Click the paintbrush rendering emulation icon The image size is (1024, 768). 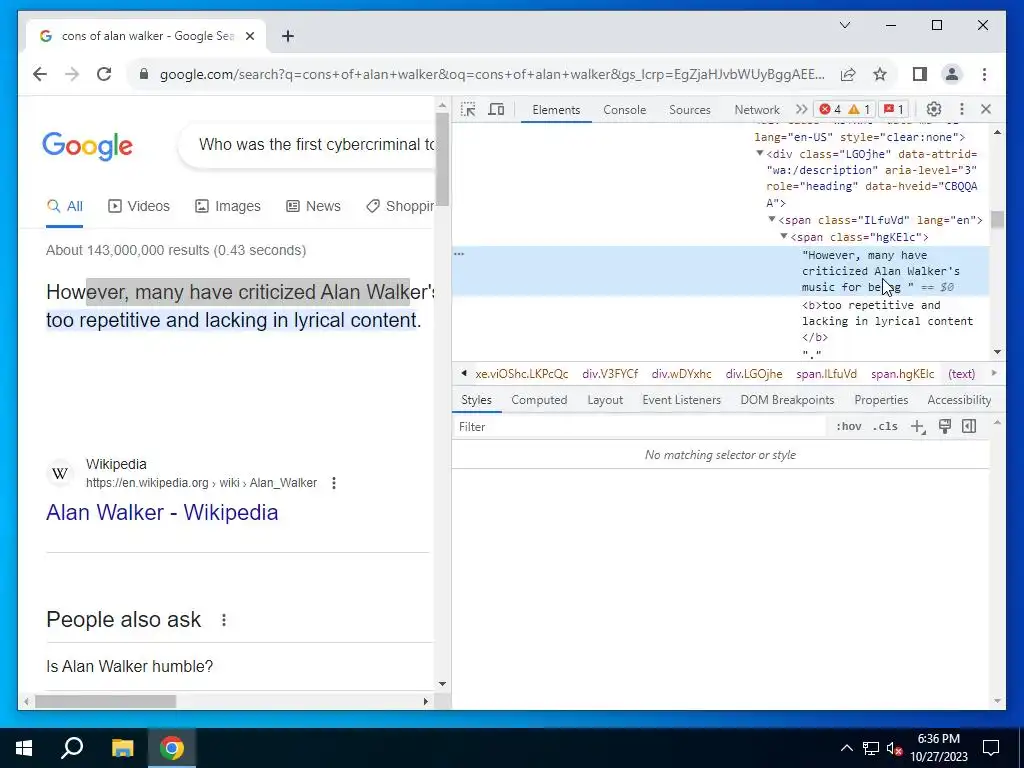(x=944, y=426)
